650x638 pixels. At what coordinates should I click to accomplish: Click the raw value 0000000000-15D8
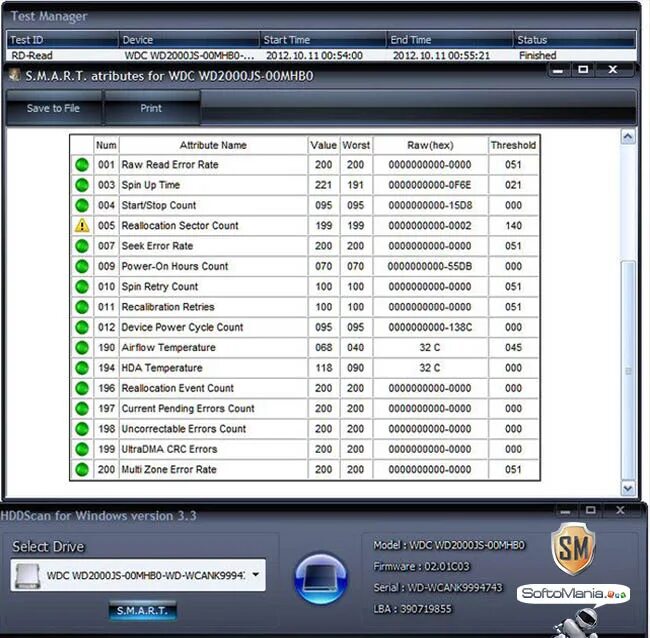pos(430,205)
